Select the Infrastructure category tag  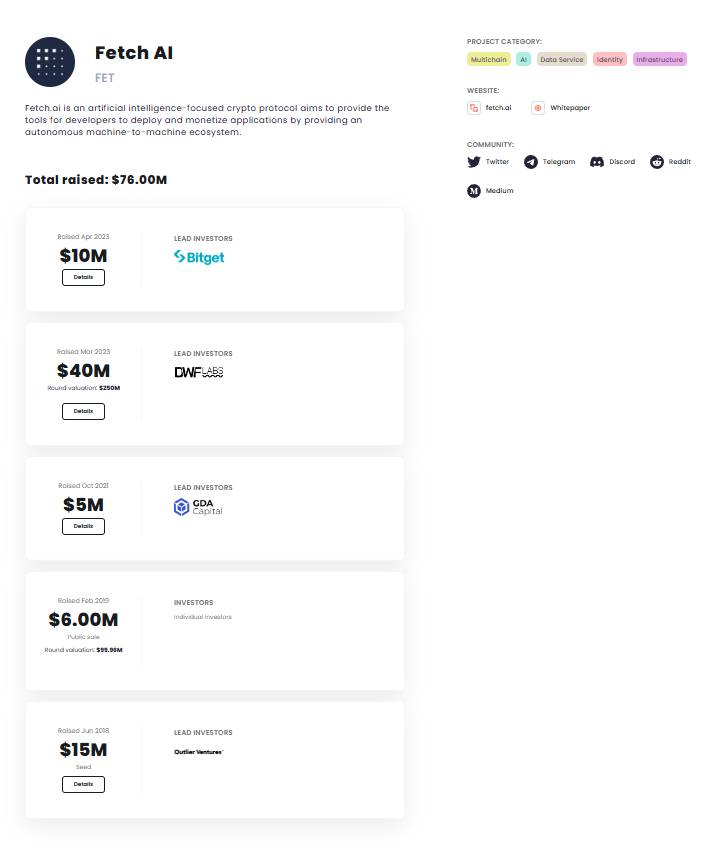click(x=660, y=60)
